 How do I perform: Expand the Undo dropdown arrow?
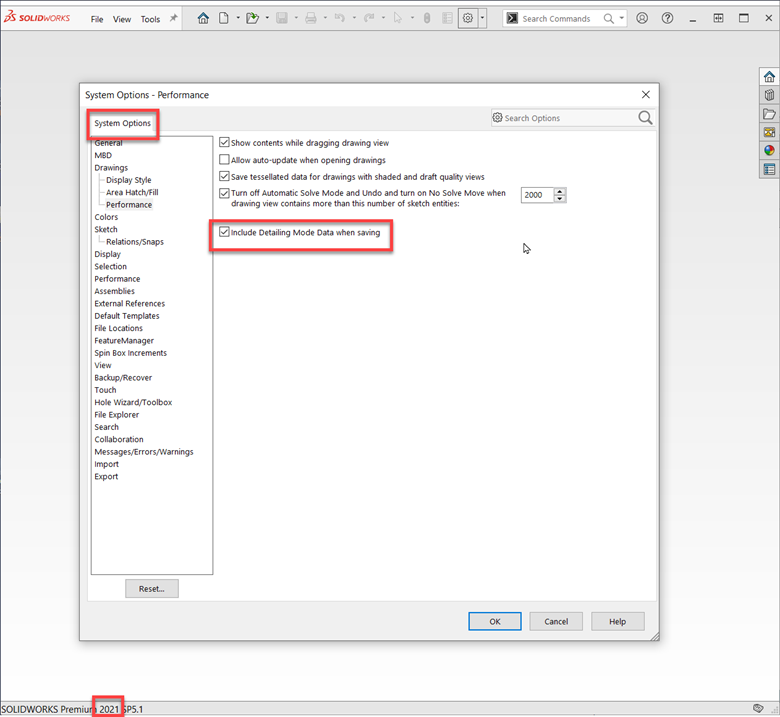coord(354,18)
